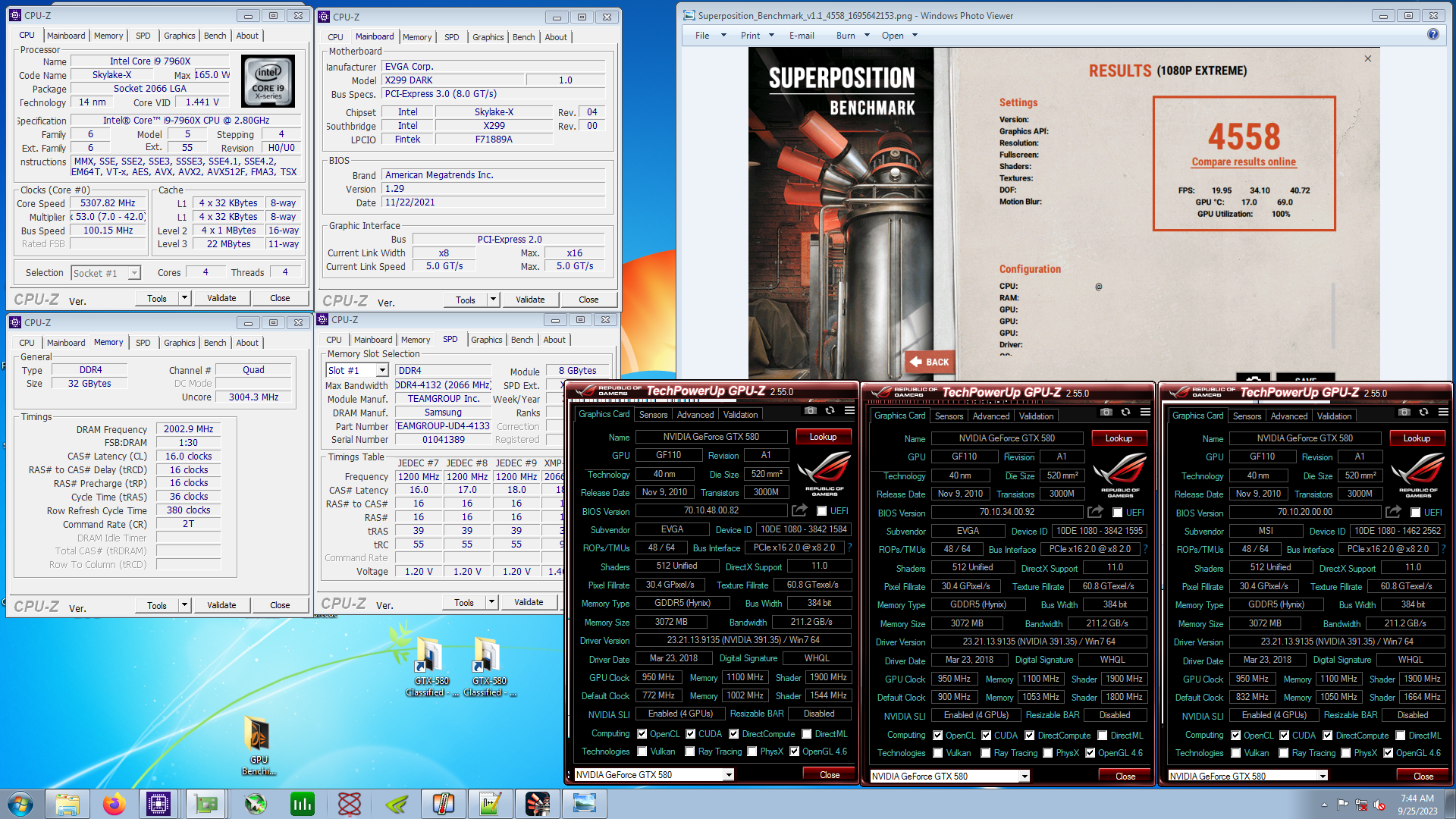Open the Bench tab in the CPU-Z Memory window
The image size is (1456, 819).
coord(215,343)
